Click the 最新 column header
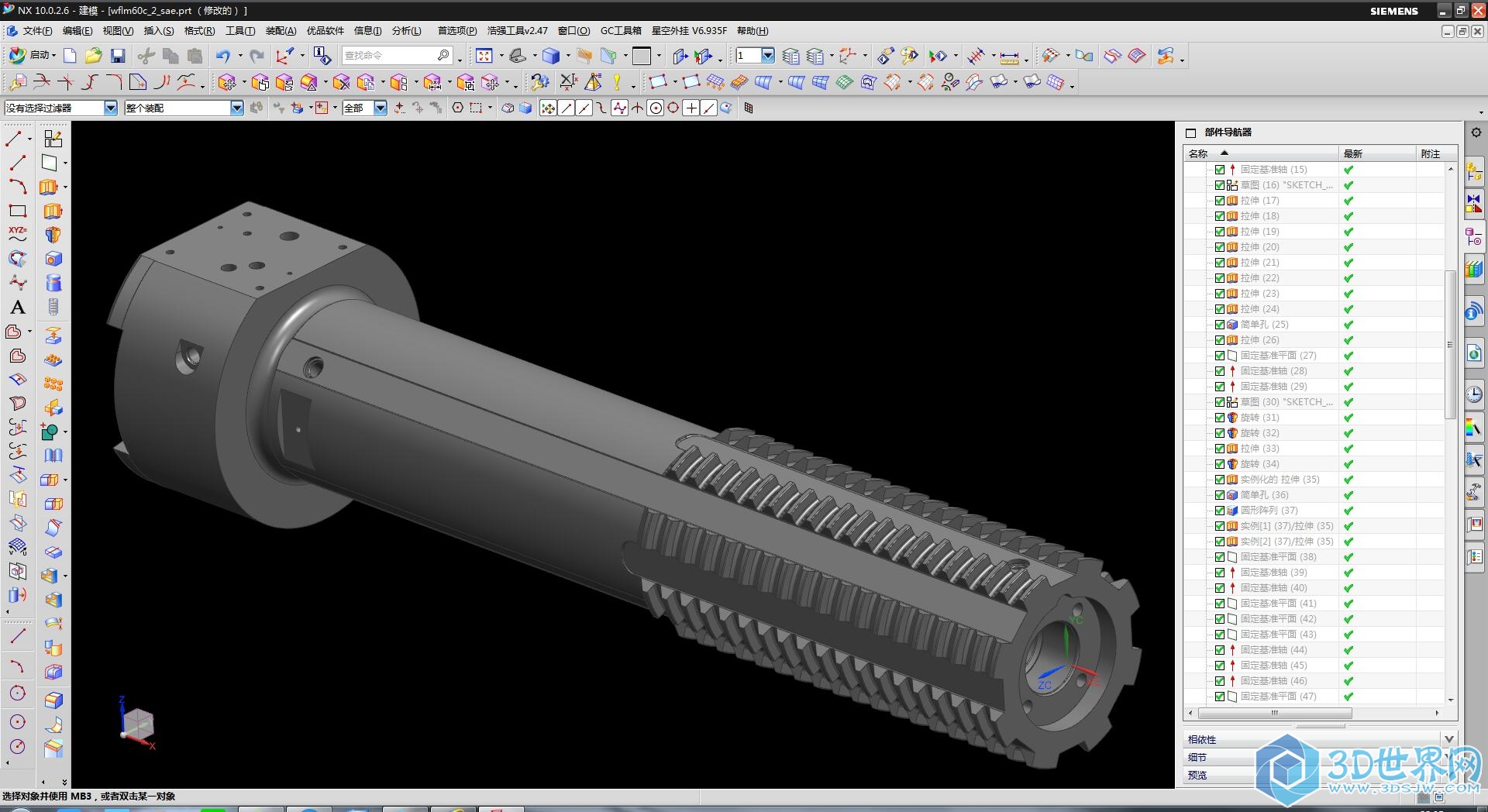This screenshot has height=812, width=1488. coord(1377,153)
